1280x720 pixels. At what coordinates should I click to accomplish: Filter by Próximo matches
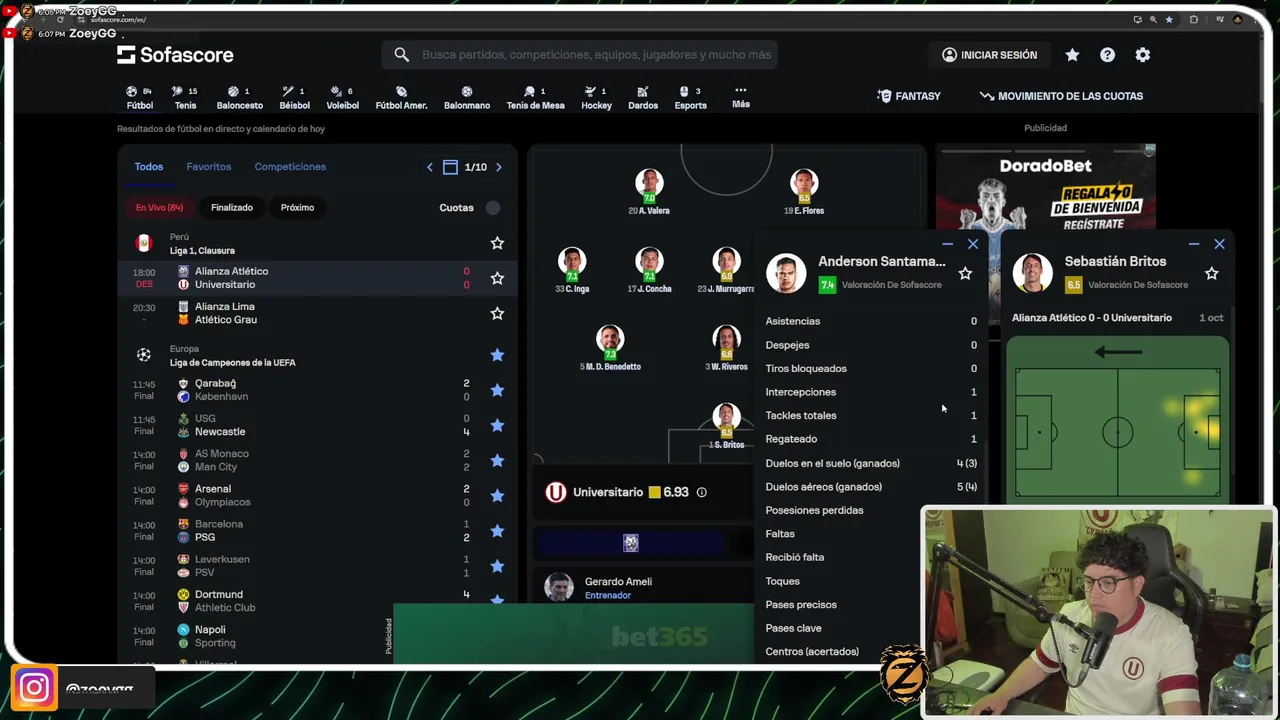coord(297,208)
